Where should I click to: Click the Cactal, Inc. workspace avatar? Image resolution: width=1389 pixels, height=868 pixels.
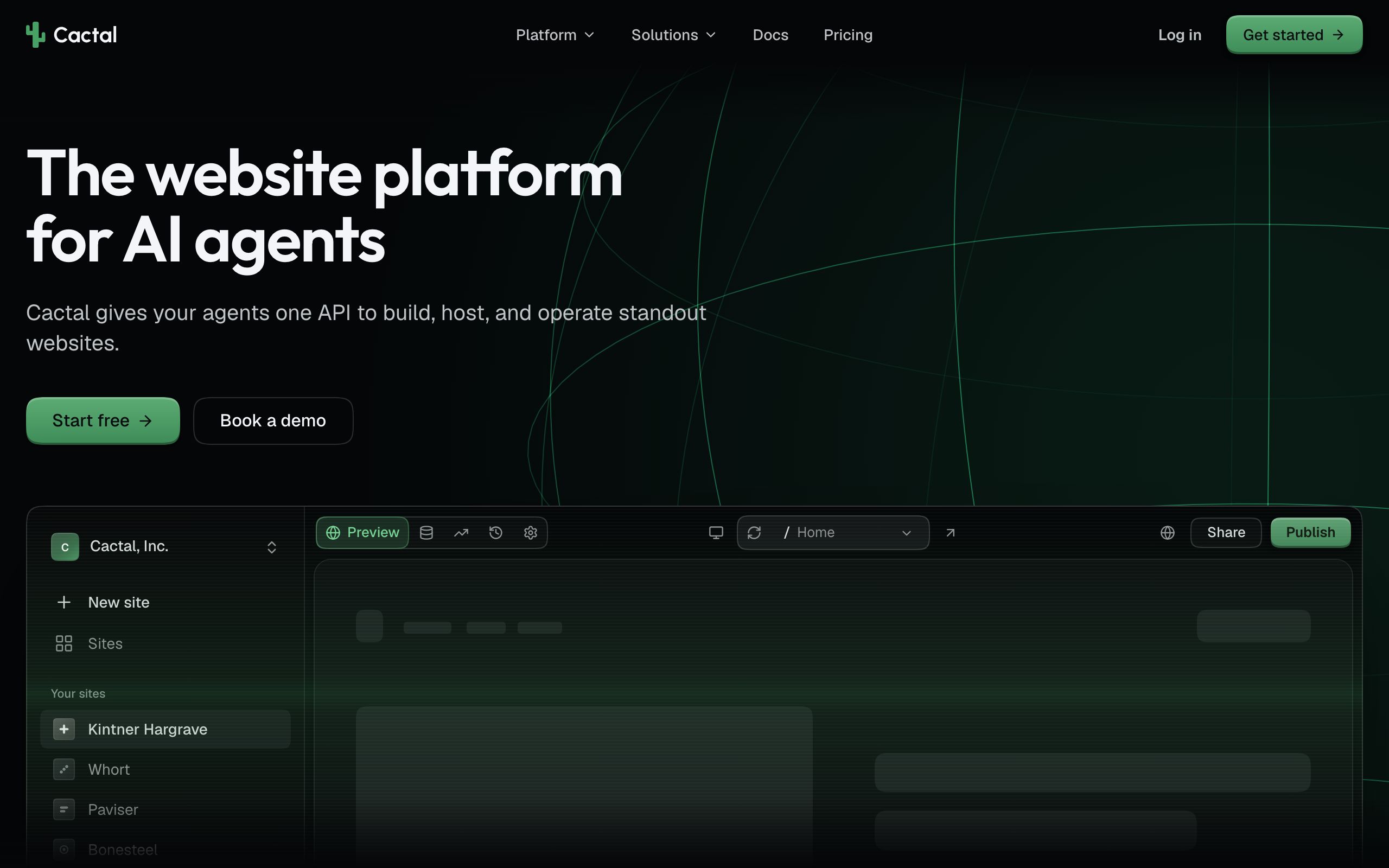click(65, 546)
